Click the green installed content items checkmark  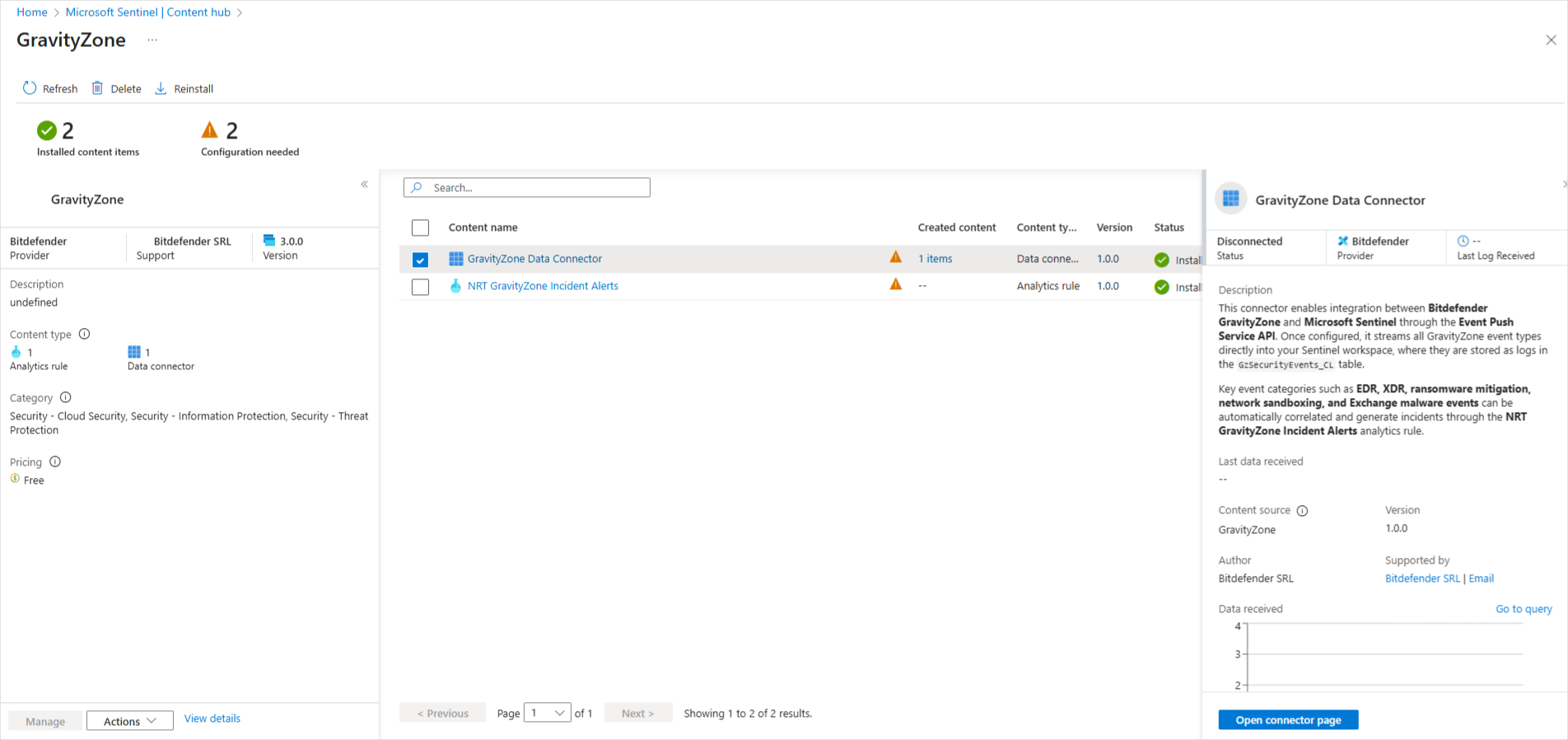pyautogui.click(x=47, y=130)
